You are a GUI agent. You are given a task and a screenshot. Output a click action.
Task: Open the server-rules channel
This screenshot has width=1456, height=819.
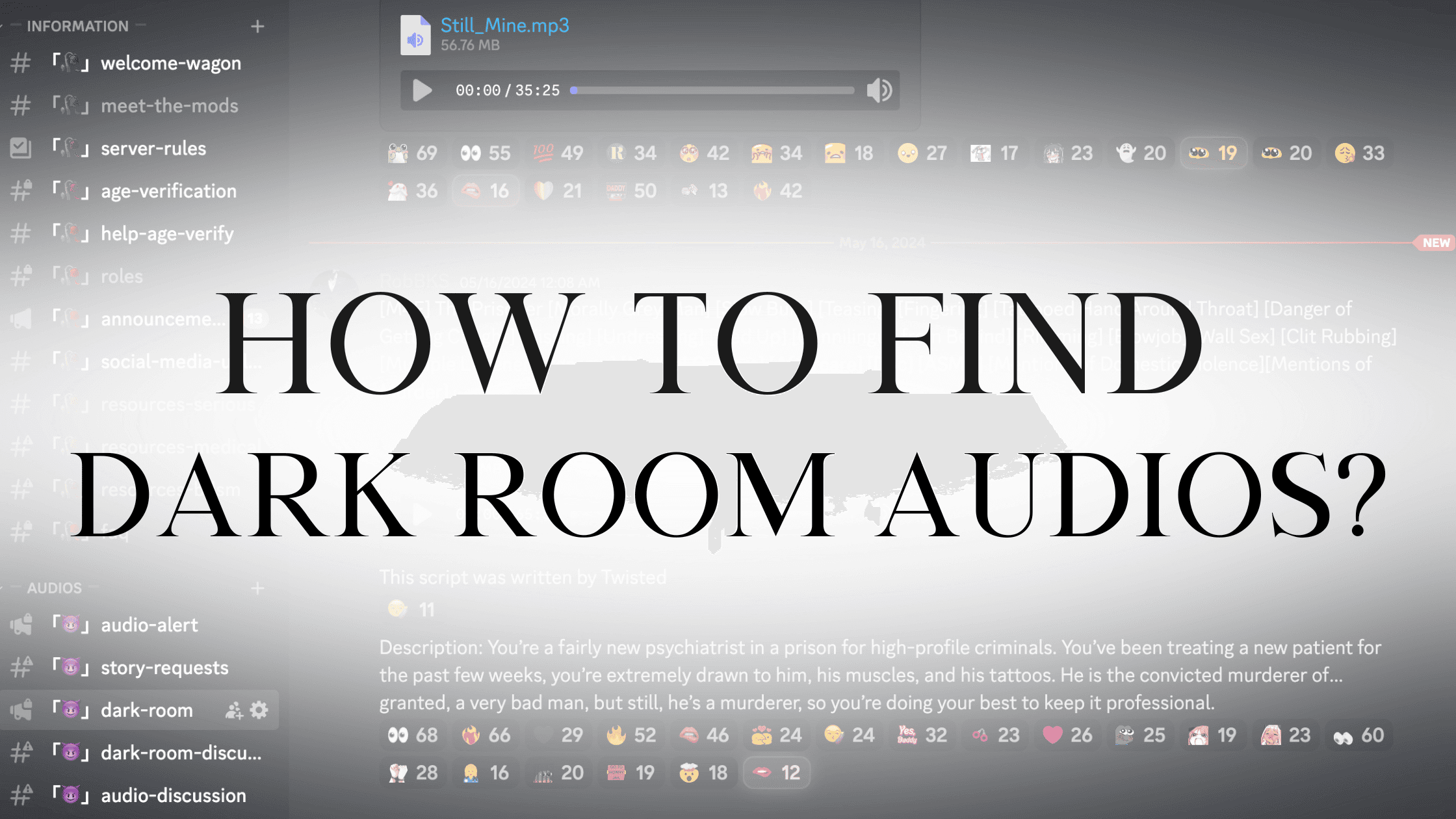(153, 148)
